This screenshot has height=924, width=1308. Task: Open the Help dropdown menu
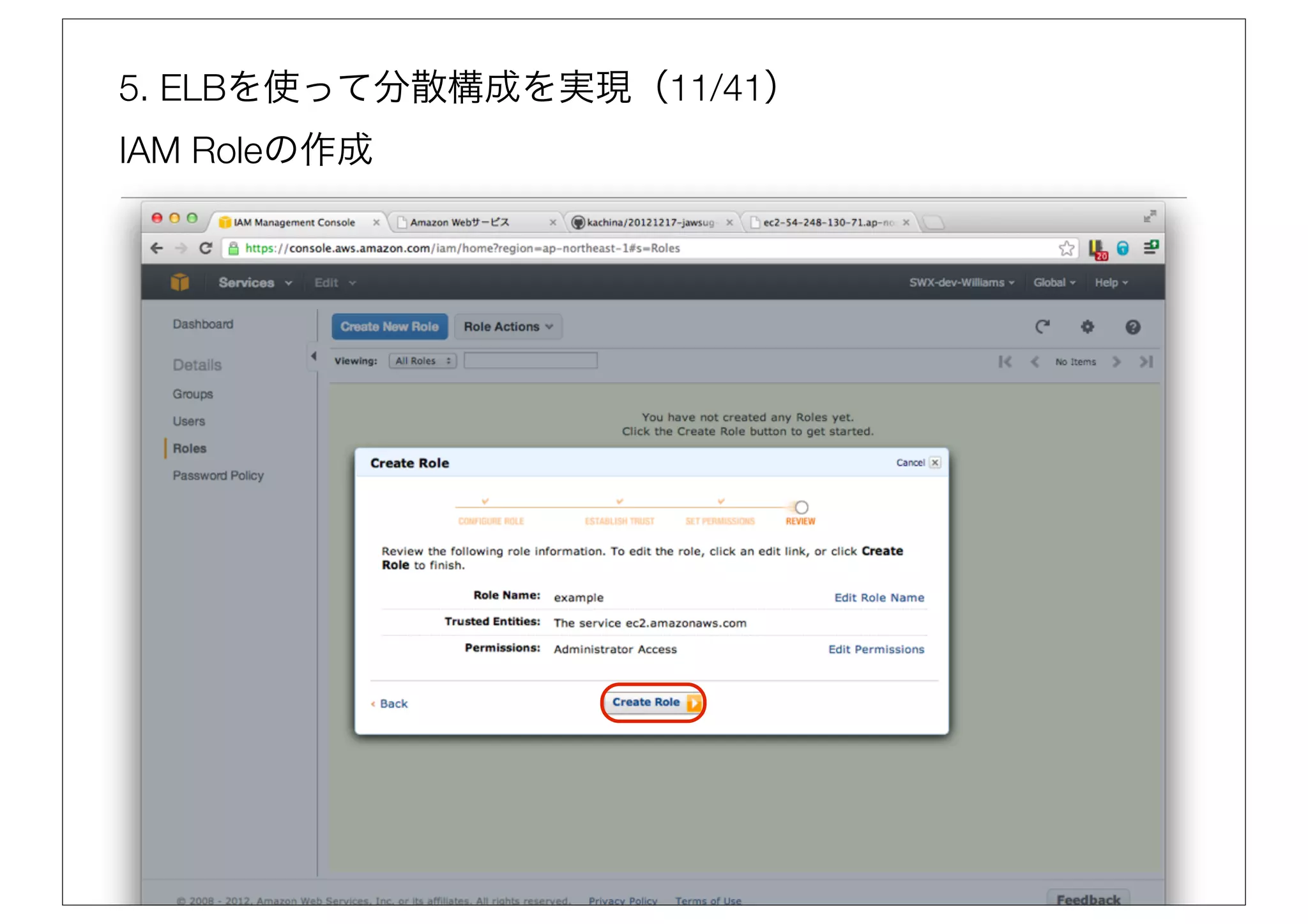[x=1111, y=282]
